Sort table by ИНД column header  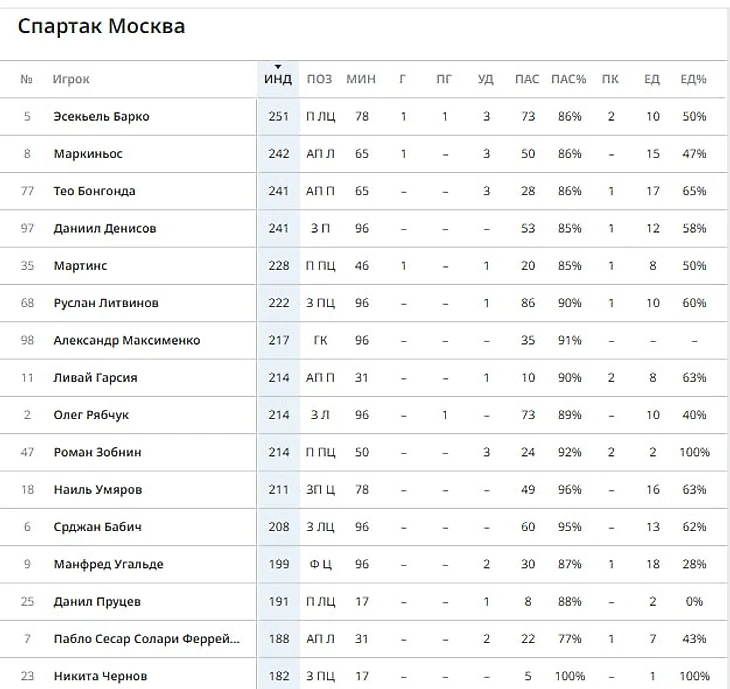click(278, 79)
